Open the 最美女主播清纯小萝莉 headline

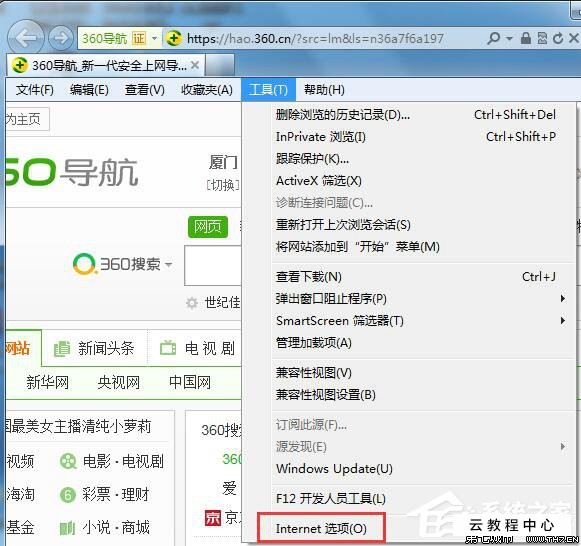[79, 426]
